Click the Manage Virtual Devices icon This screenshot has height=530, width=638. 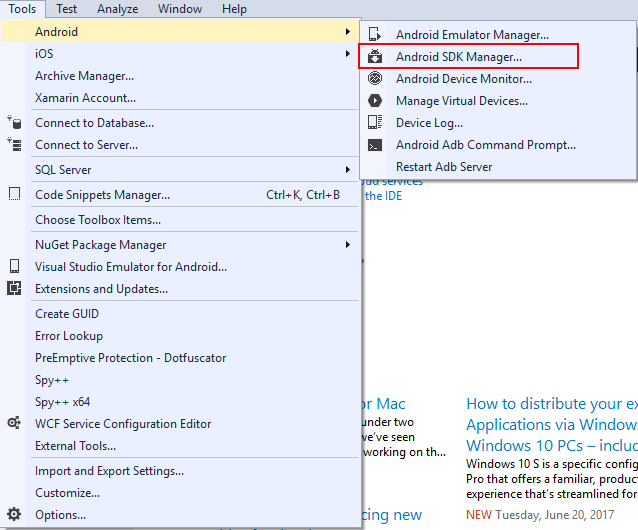click(375, 100)
